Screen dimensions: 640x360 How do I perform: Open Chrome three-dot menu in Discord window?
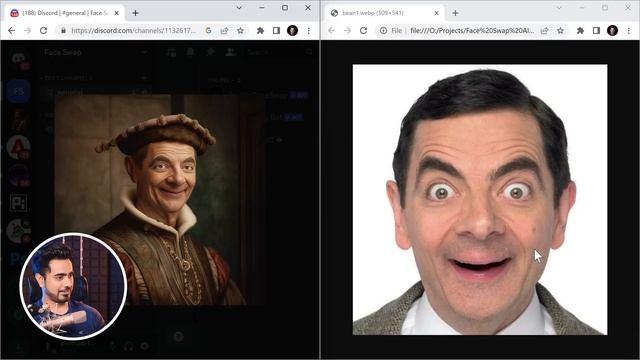[309, 31]
